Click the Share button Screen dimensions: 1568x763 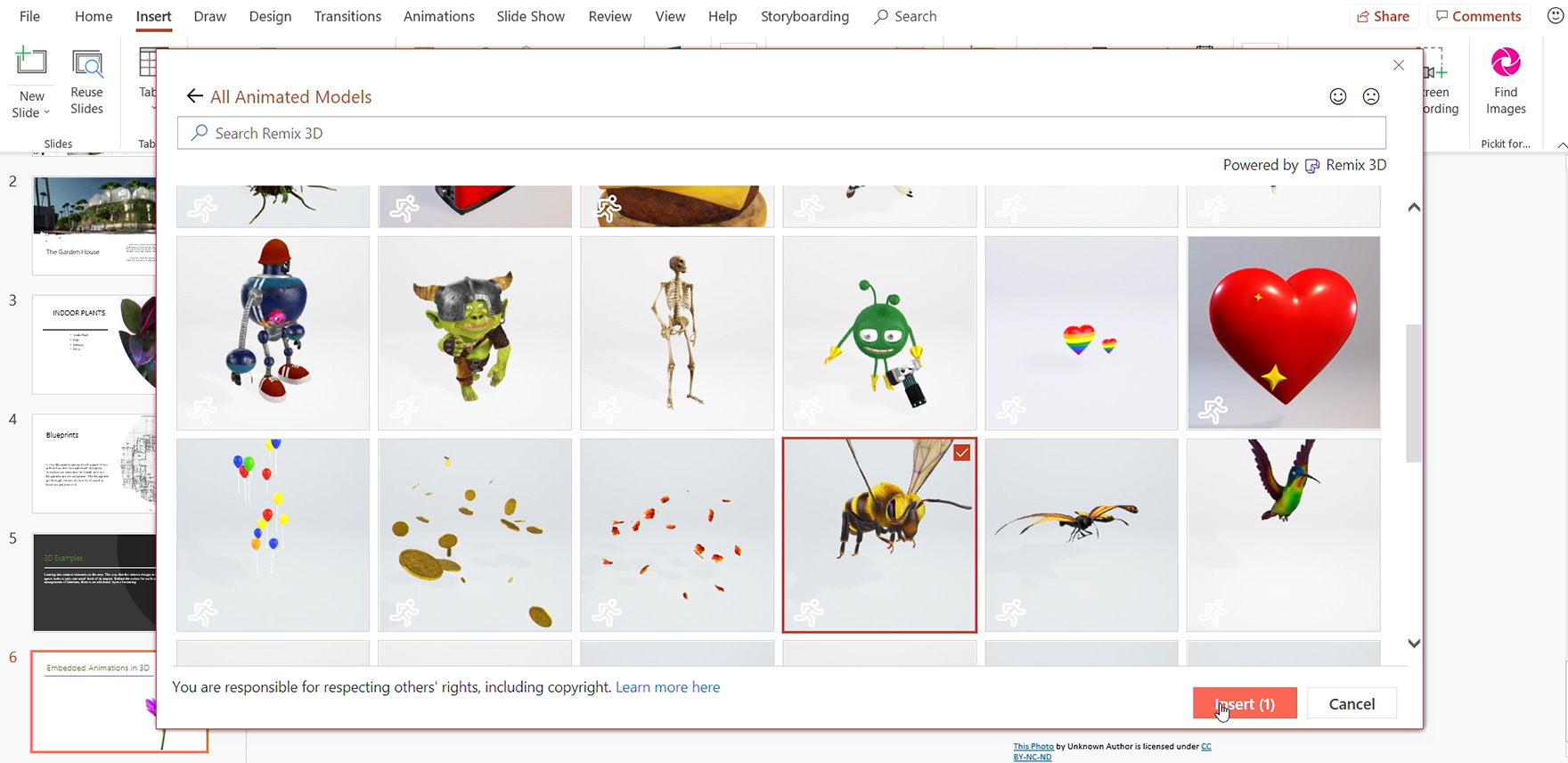tap(1383, 16)
